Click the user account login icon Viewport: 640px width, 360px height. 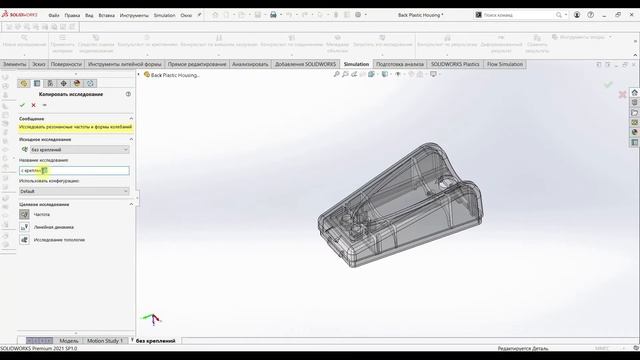click(x=577, y=15)
